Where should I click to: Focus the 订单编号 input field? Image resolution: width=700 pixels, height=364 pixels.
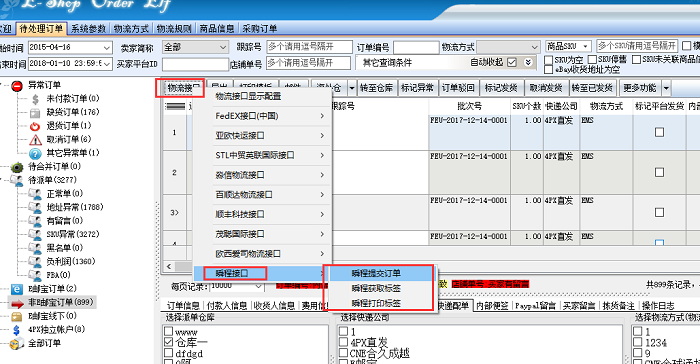pos(416,47)
